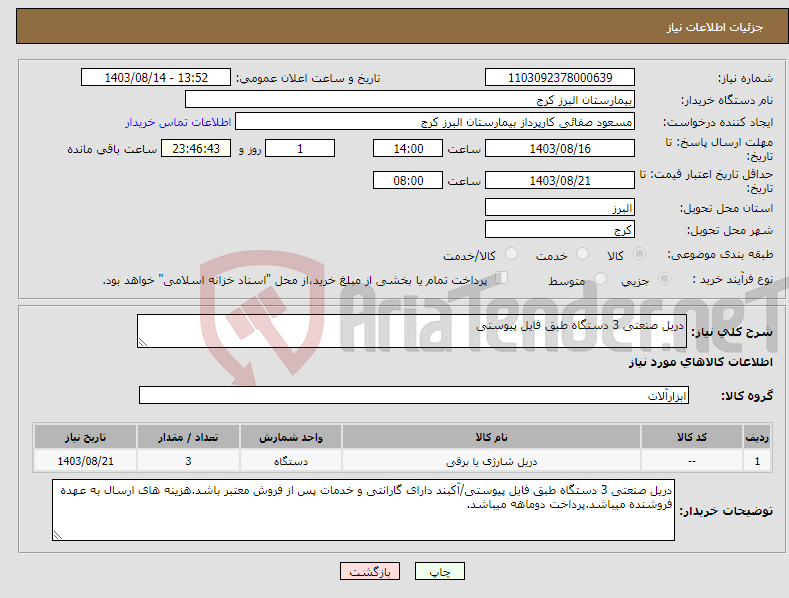Click the validity time field 08:00
Image resolution: width=789 pixels, height=598 pixels.
(x=408, y=180)
